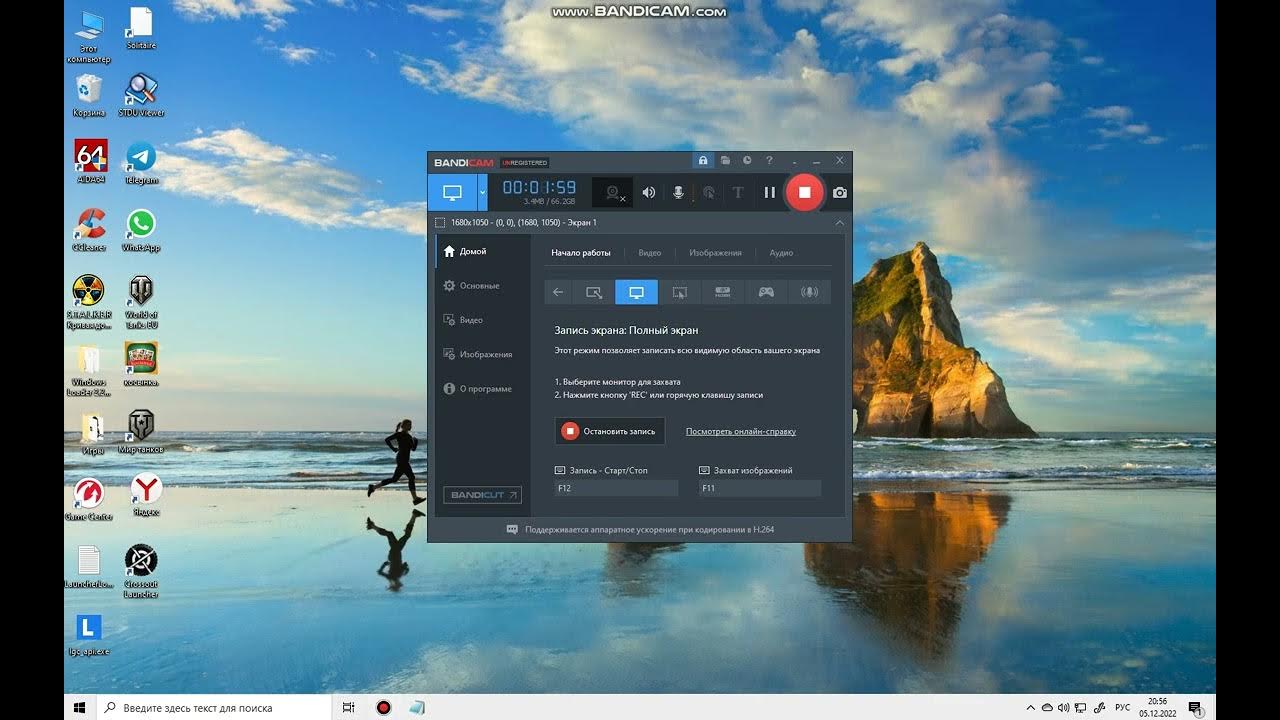Toggle the speaker sound icon
Image resolution: width=1280 pixels, height=720 pixels.
648,192
